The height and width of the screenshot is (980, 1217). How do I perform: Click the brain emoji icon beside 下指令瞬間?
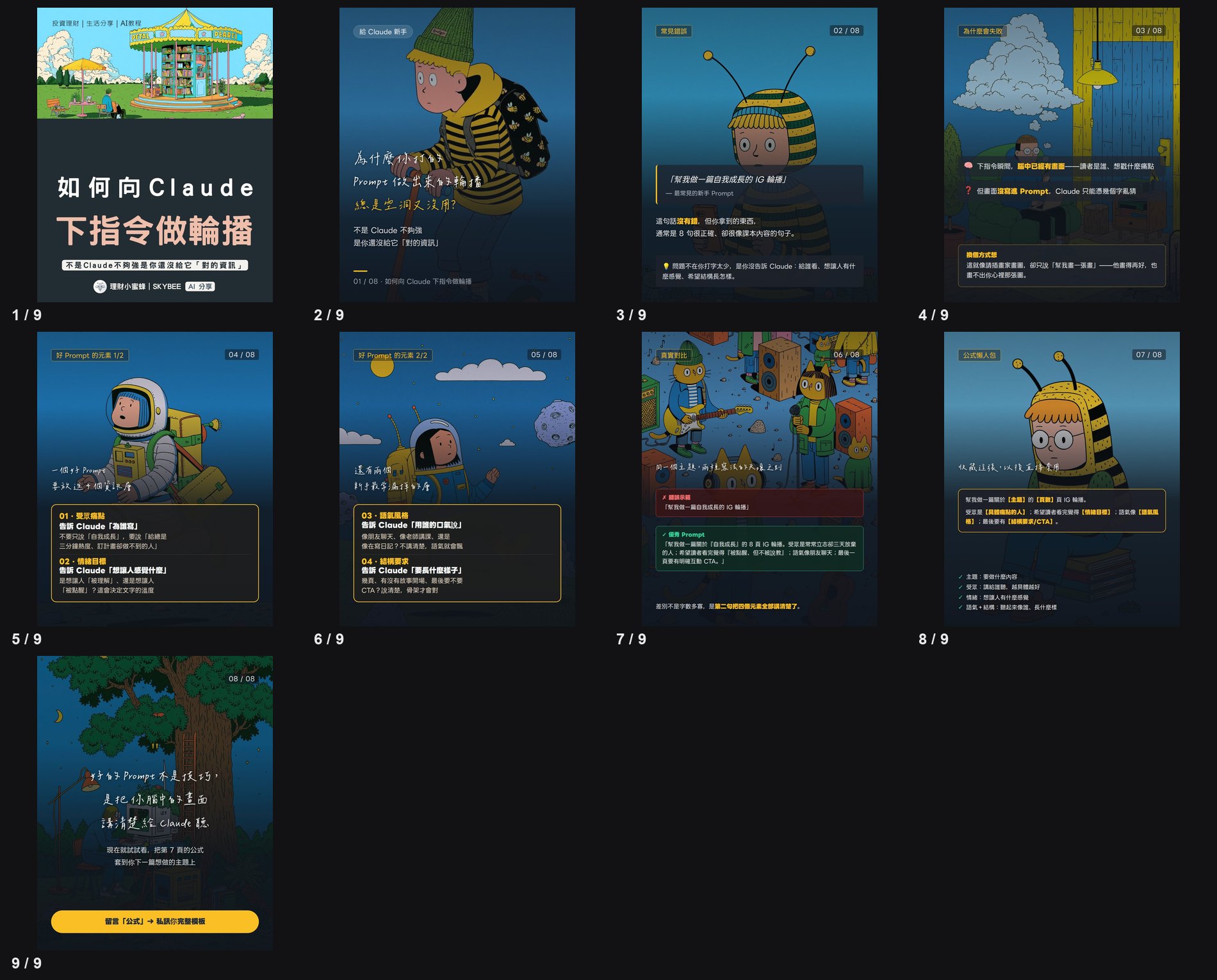pyautogui.click(x=968, y=166)
